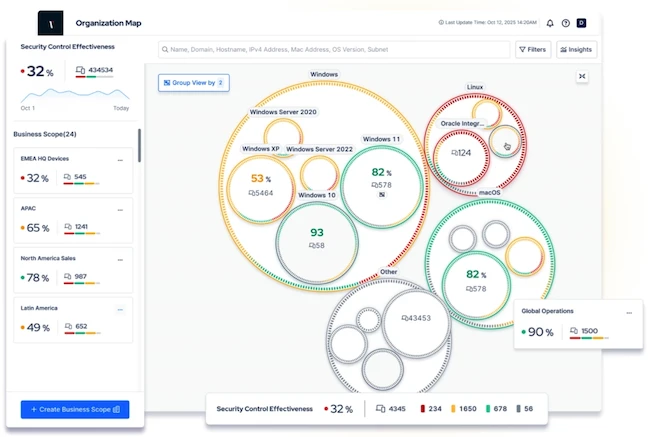Click the Windows Server 2022 label
650x437 pixels.
point(319,149)
